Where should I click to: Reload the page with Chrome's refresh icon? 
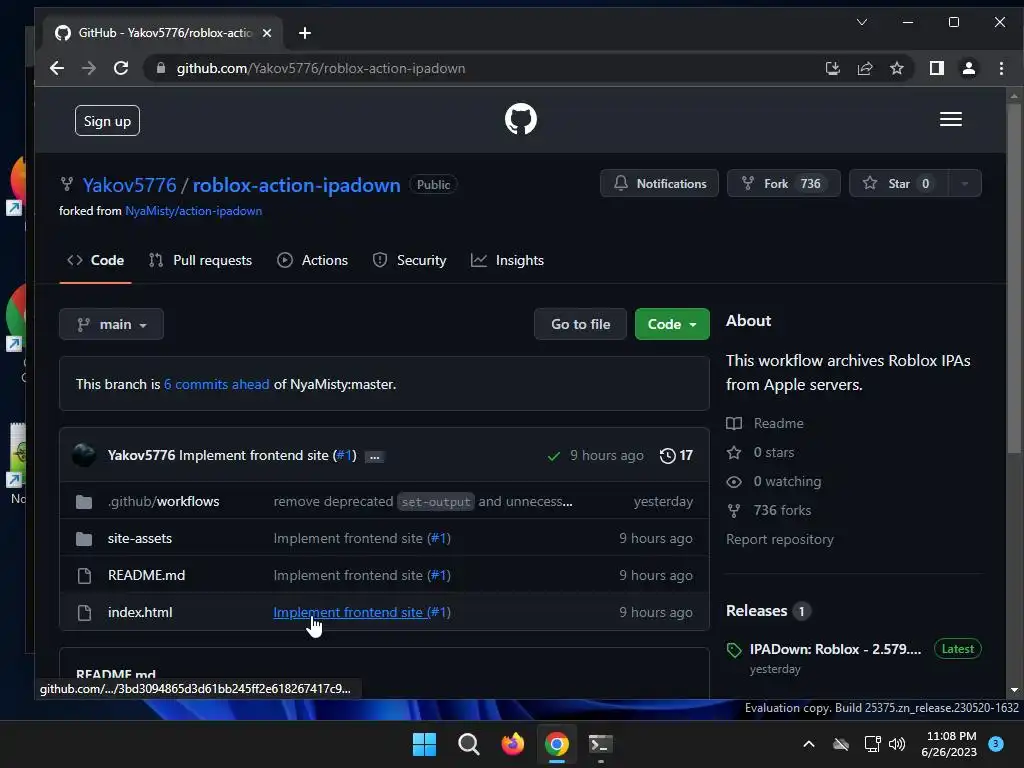pyautogui.click(x=121, y=68)
